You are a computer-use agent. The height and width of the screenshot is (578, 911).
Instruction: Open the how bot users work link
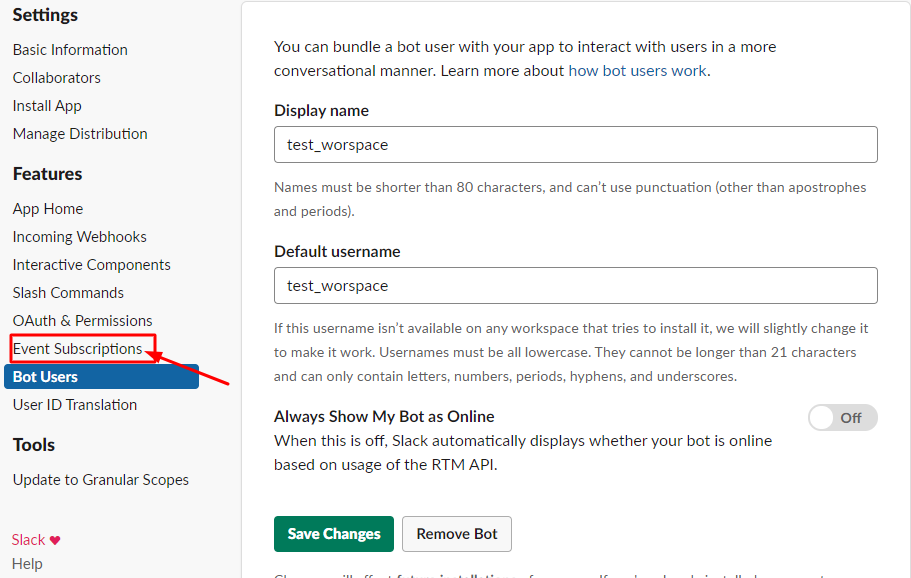point(637,71)
